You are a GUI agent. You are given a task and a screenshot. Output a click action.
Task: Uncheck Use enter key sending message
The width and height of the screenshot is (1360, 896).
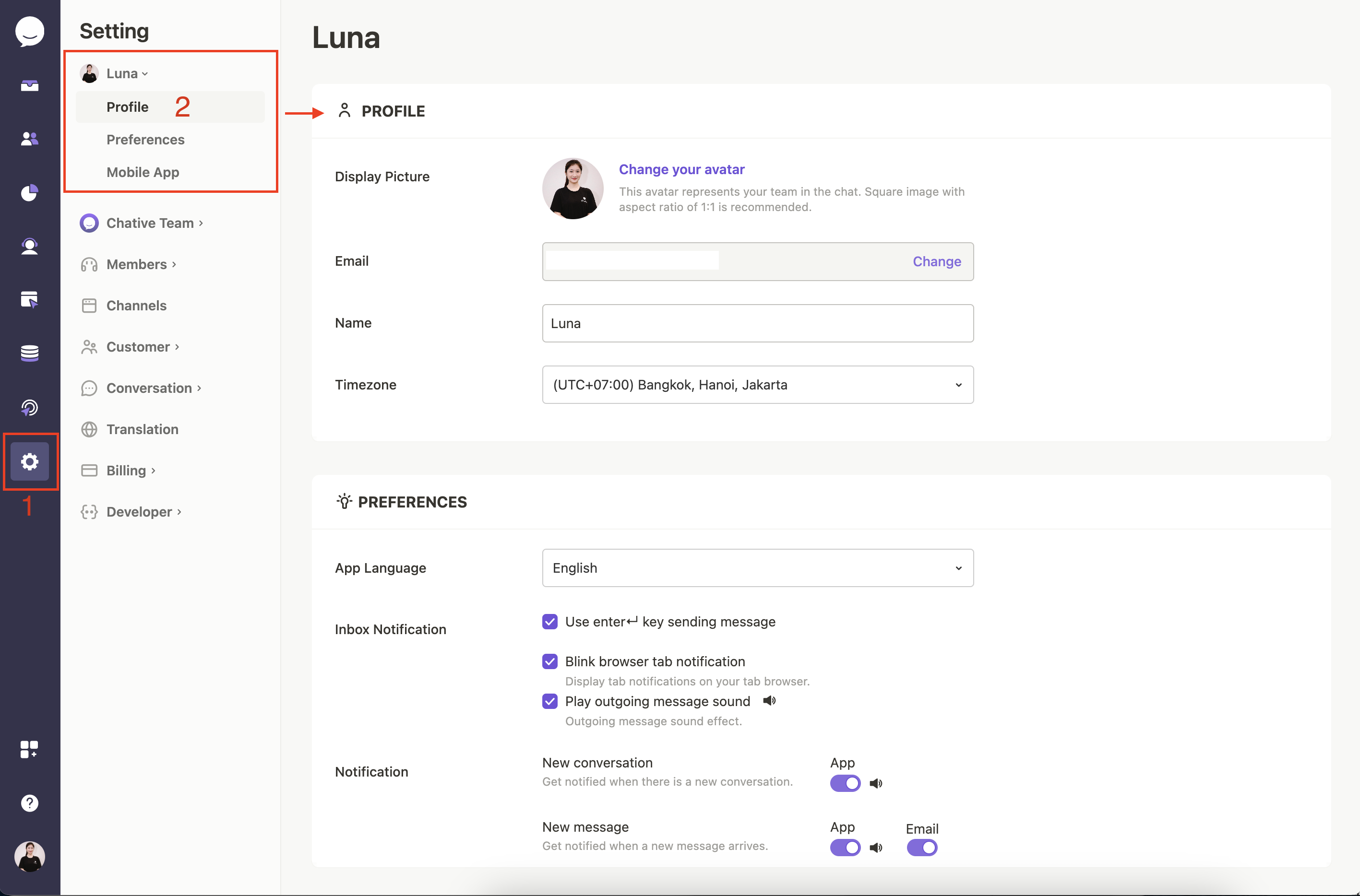[x=550, y=622]
